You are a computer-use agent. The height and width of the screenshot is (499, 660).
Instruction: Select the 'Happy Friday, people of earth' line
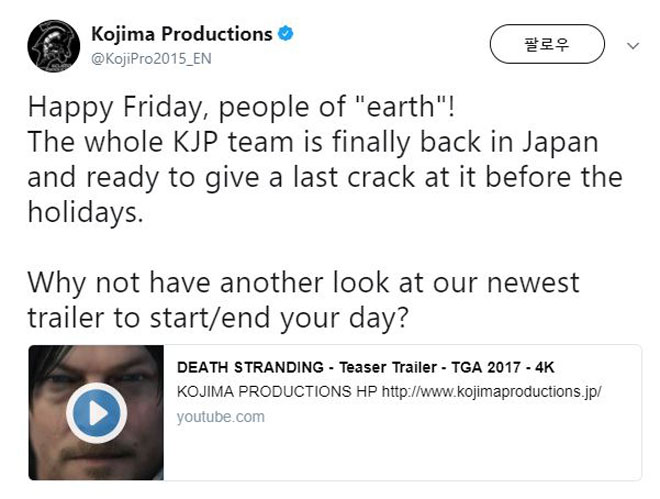(x=241, y=107)
